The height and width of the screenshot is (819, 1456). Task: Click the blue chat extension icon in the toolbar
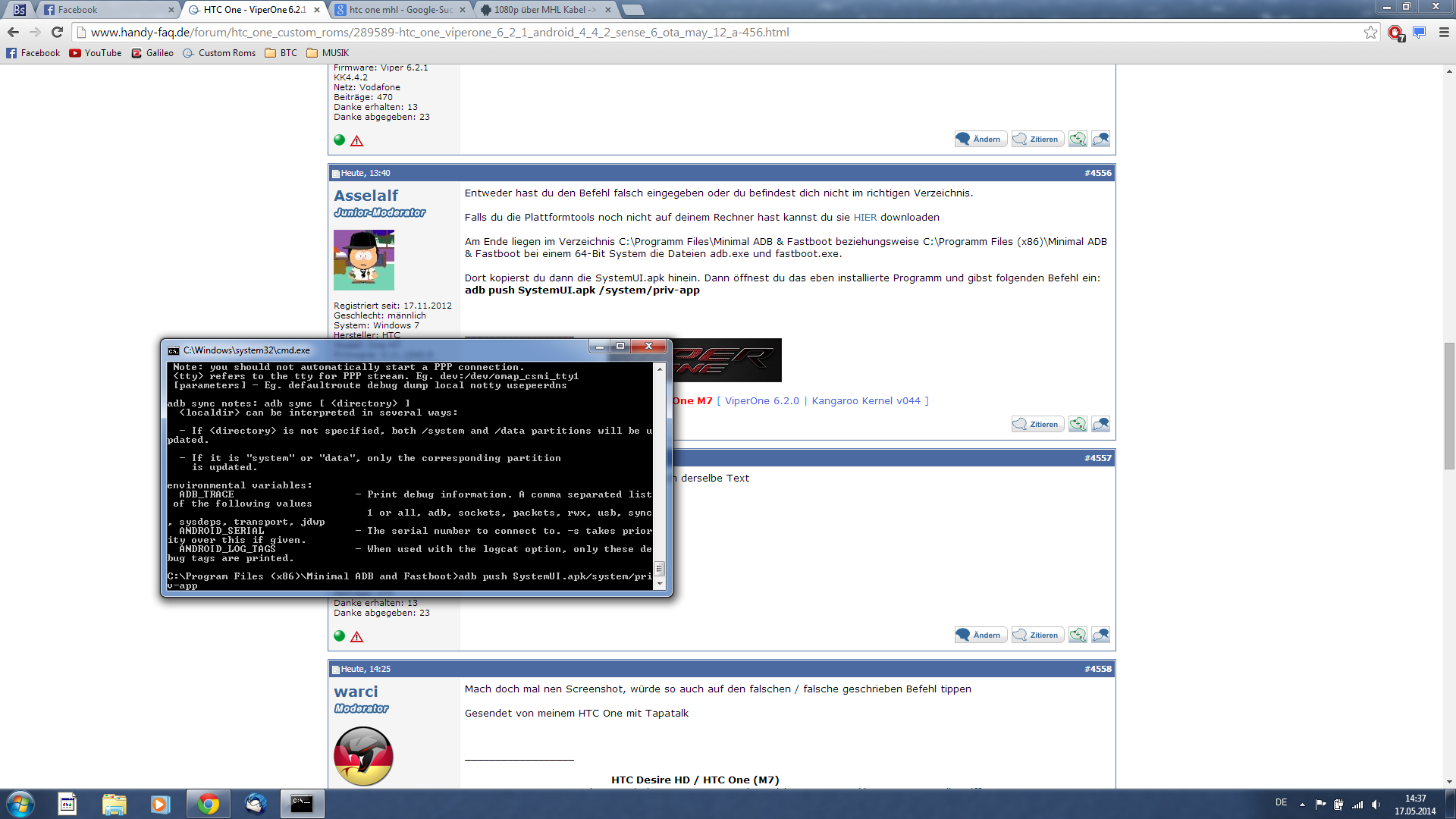tap(1420, 32)
